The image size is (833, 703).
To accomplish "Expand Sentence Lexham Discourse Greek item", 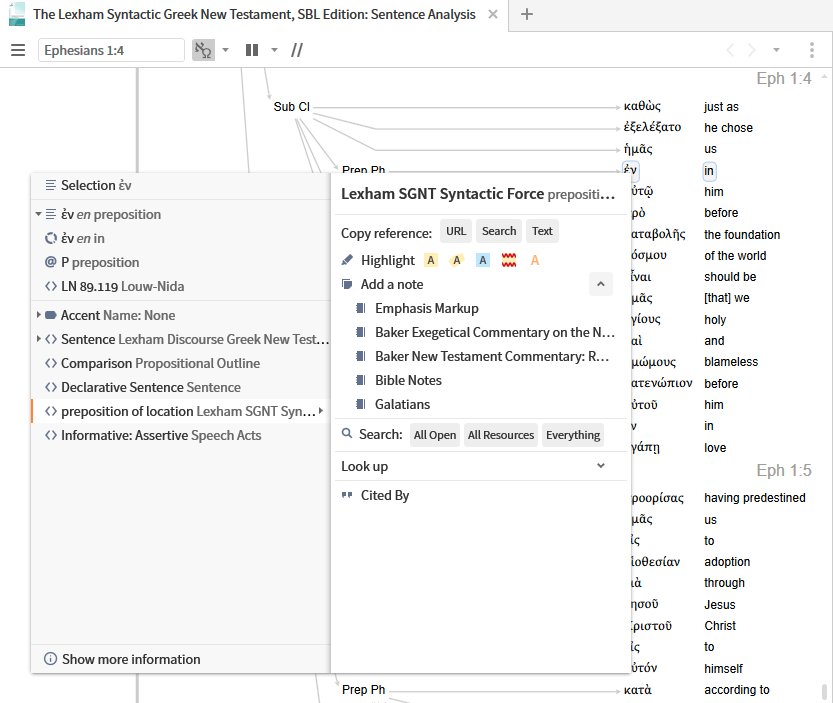I will (x=38, y=338).
